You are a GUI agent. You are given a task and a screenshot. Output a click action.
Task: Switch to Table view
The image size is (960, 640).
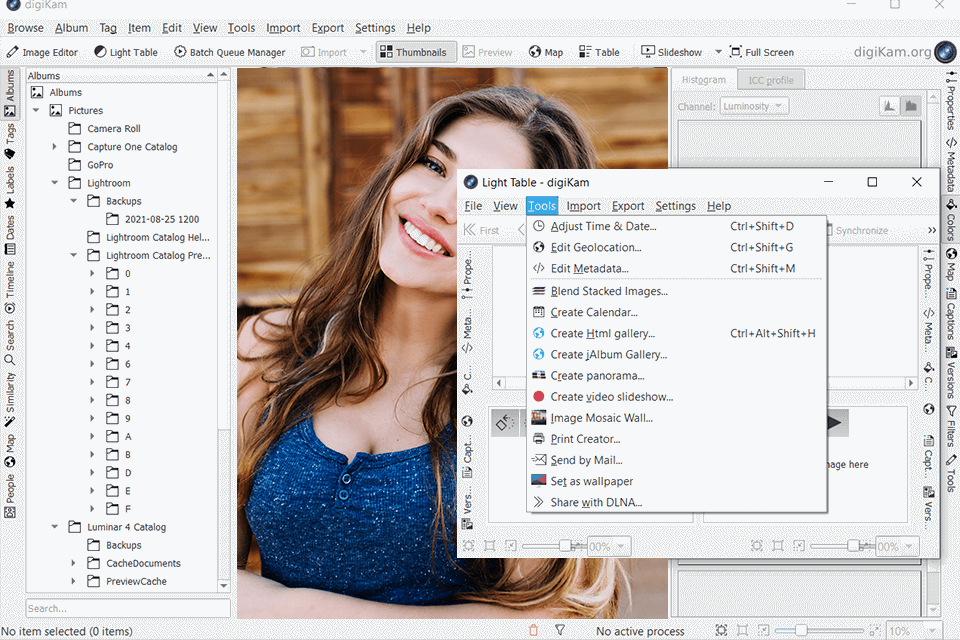coord(599,52)
